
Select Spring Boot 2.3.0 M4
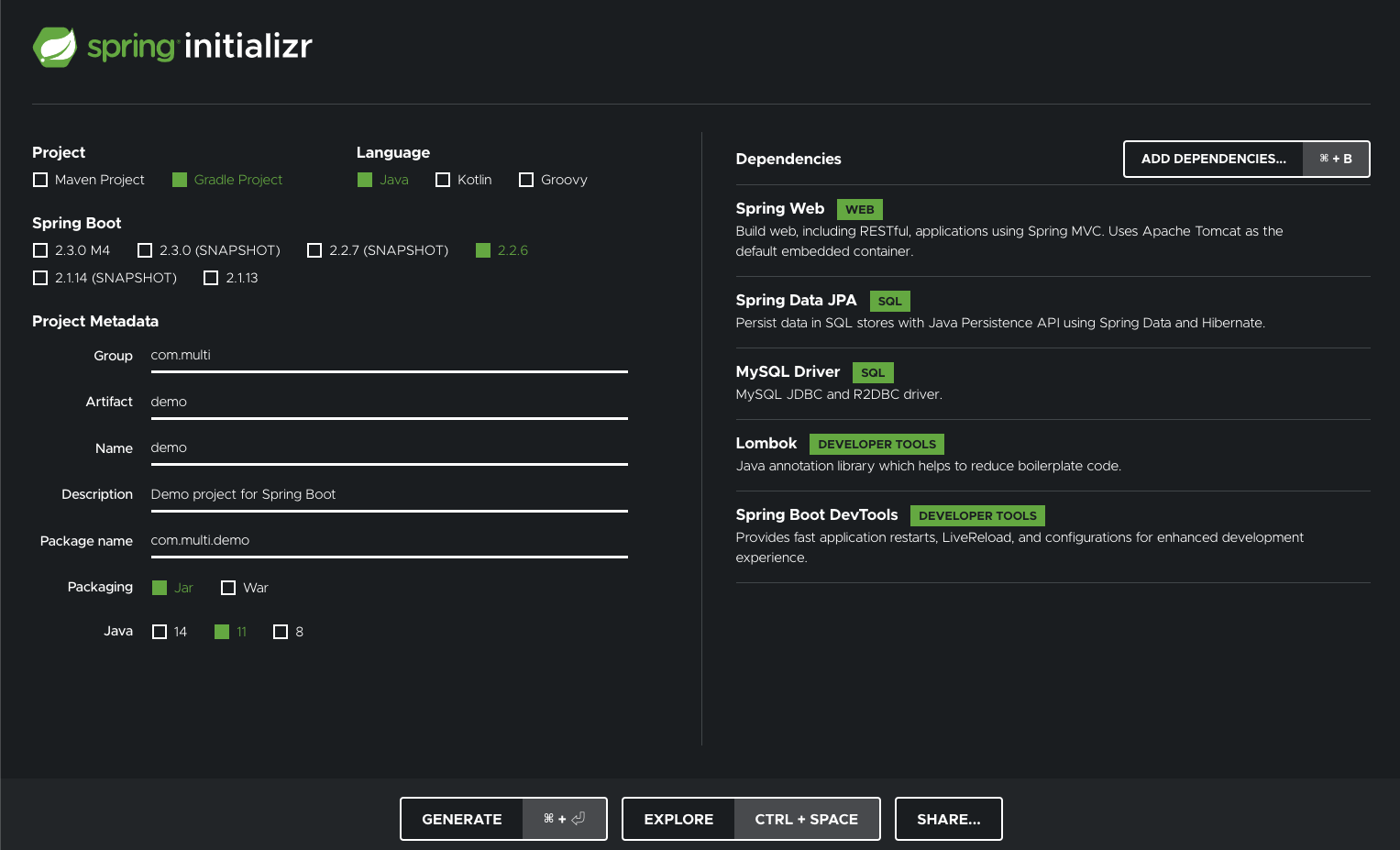[x=72, y=250]
